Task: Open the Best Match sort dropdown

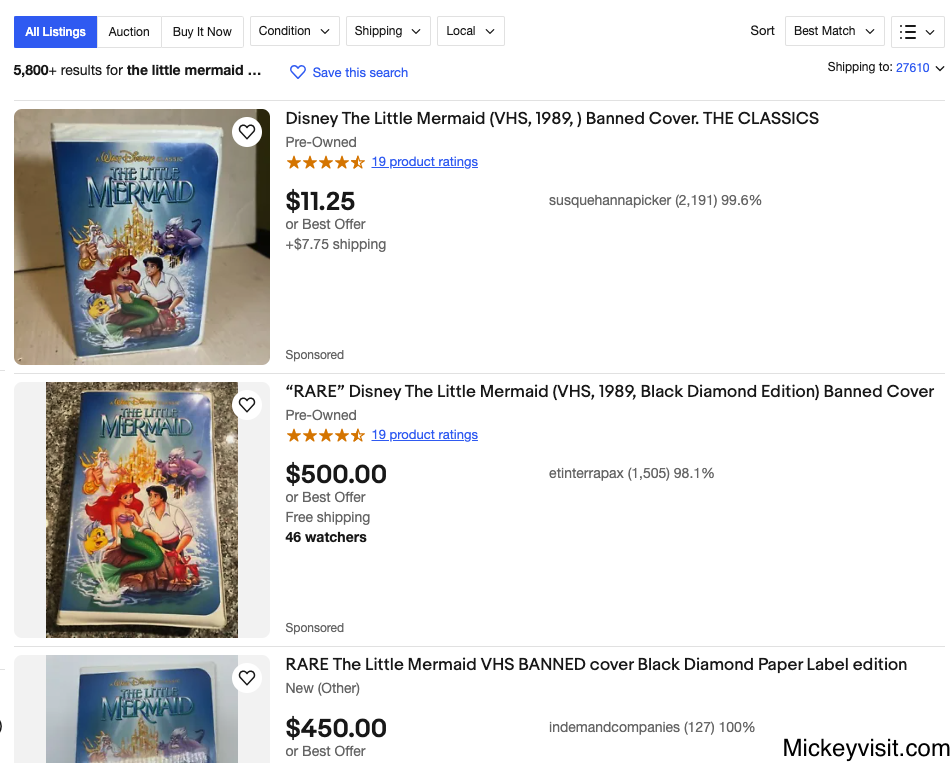Action: coord(834,31)
